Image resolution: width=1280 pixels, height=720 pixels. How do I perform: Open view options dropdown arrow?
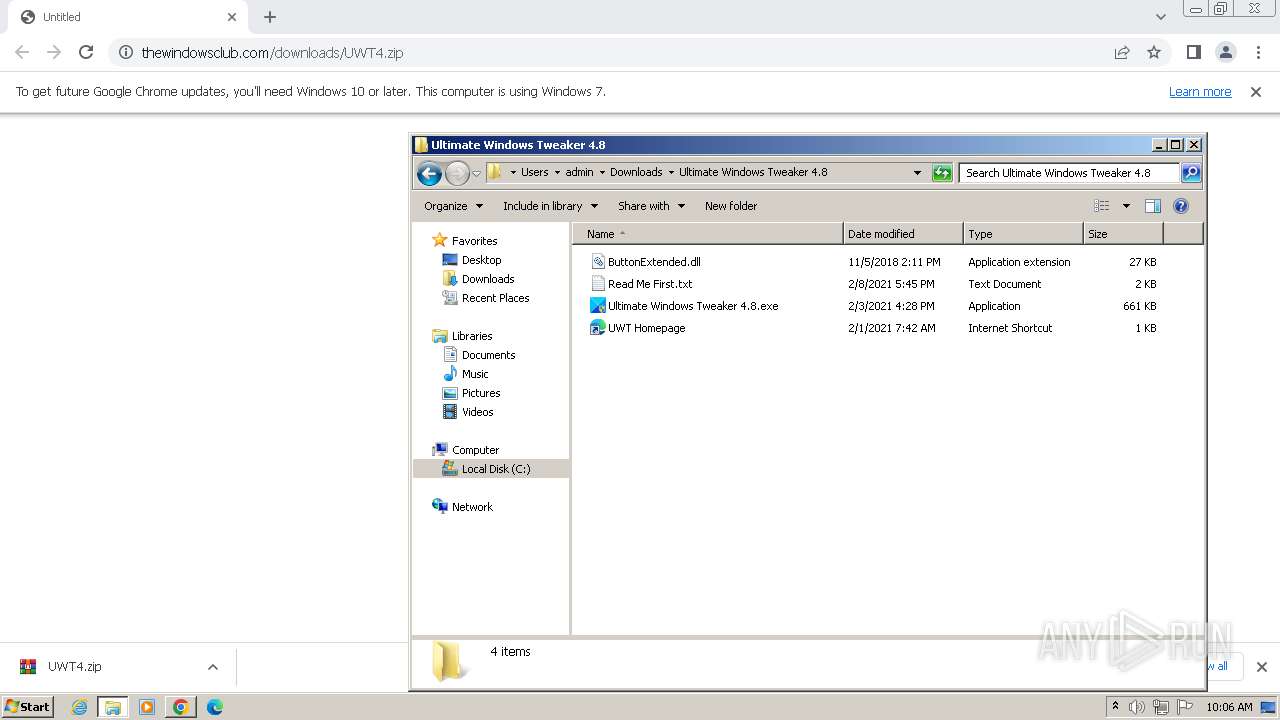click(1126, 206)
